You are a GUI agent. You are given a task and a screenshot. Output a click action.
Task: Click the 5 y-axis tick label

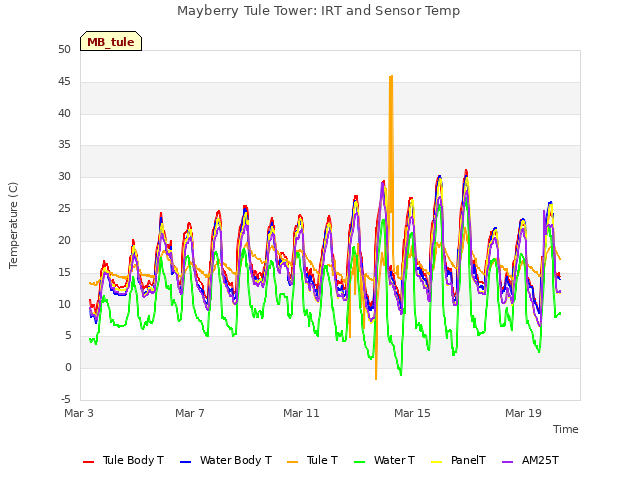tap(68, 336)
